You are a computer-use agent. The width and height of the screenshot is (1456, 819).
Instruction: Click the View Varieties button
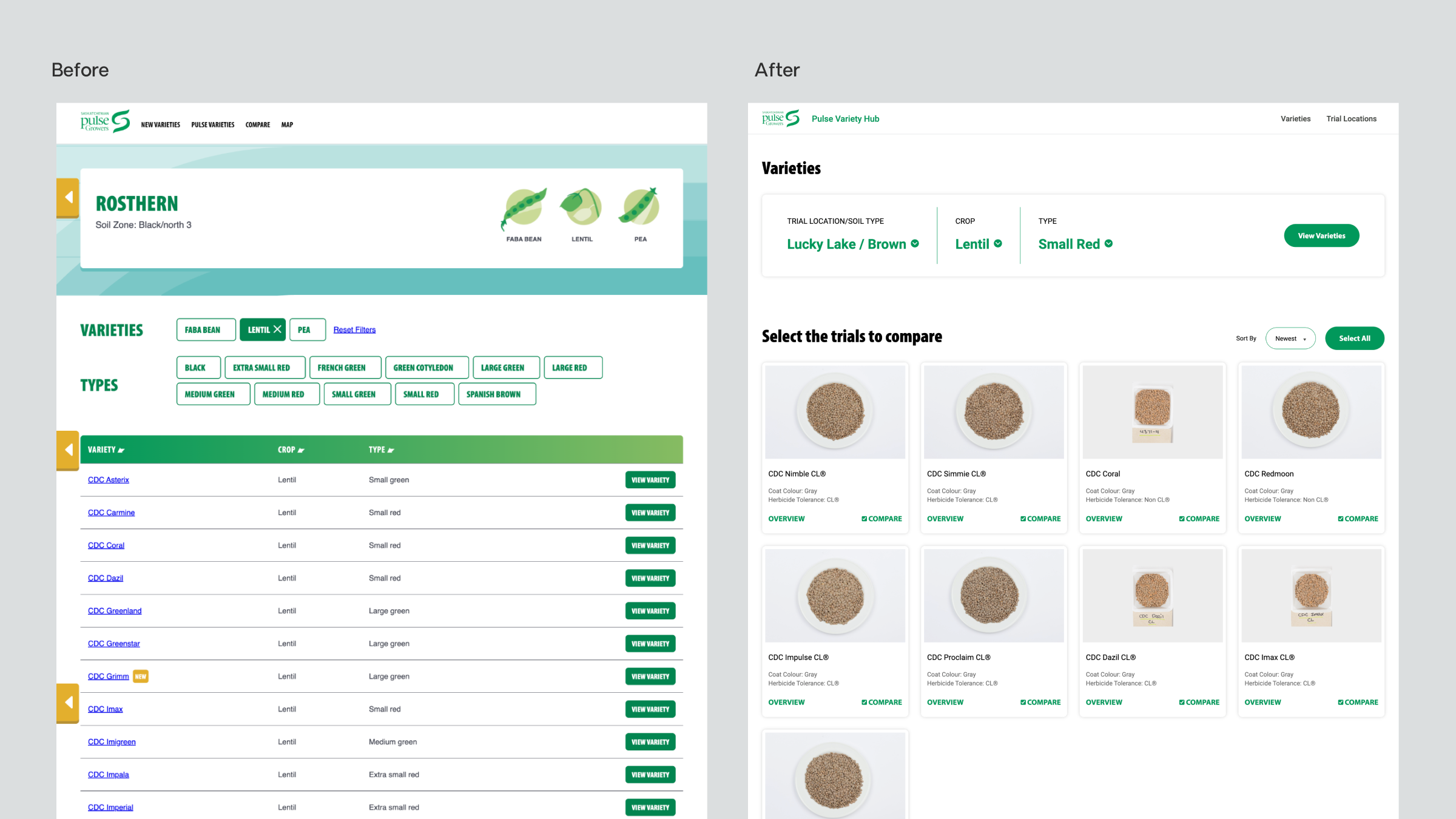click(1321, 235)
